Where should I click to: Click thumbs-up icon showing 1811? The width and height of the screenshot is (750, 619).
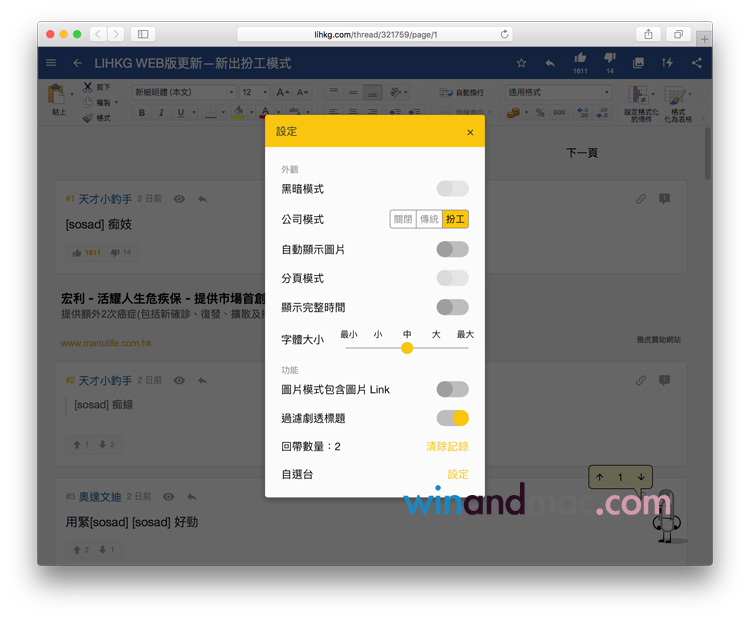[x=580, y=59]
